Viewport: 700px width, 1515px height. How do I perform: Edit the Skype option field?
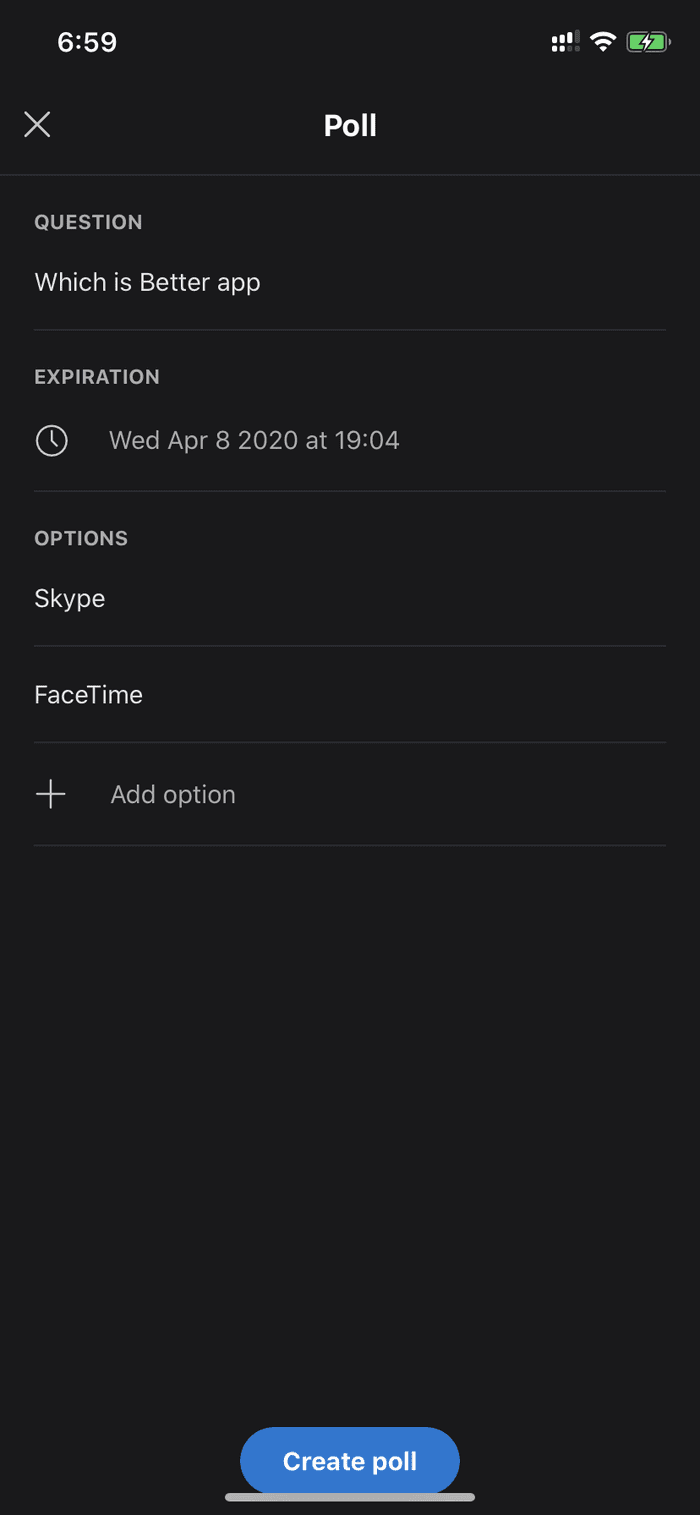click(350, 599)
